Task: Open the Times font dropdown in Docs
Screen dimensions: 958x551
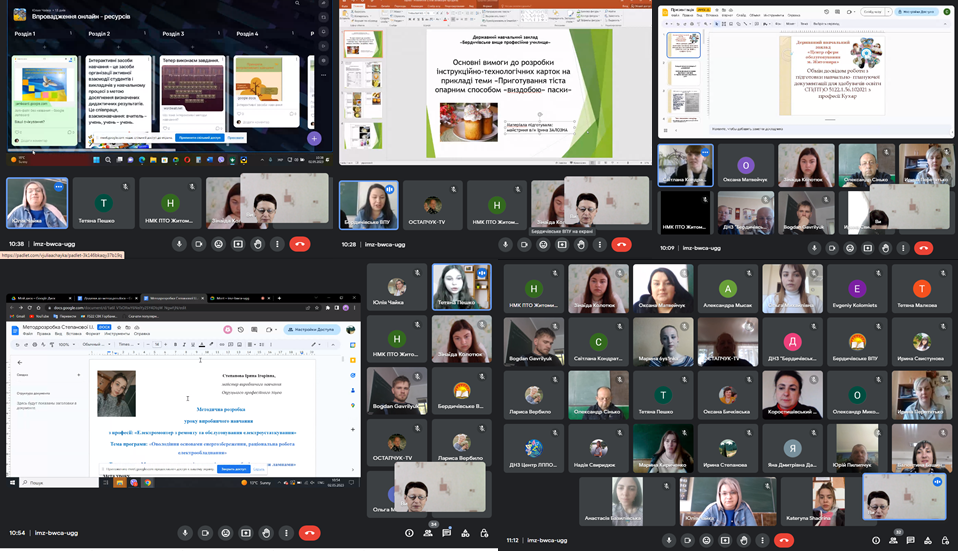Action: (127, 344)
